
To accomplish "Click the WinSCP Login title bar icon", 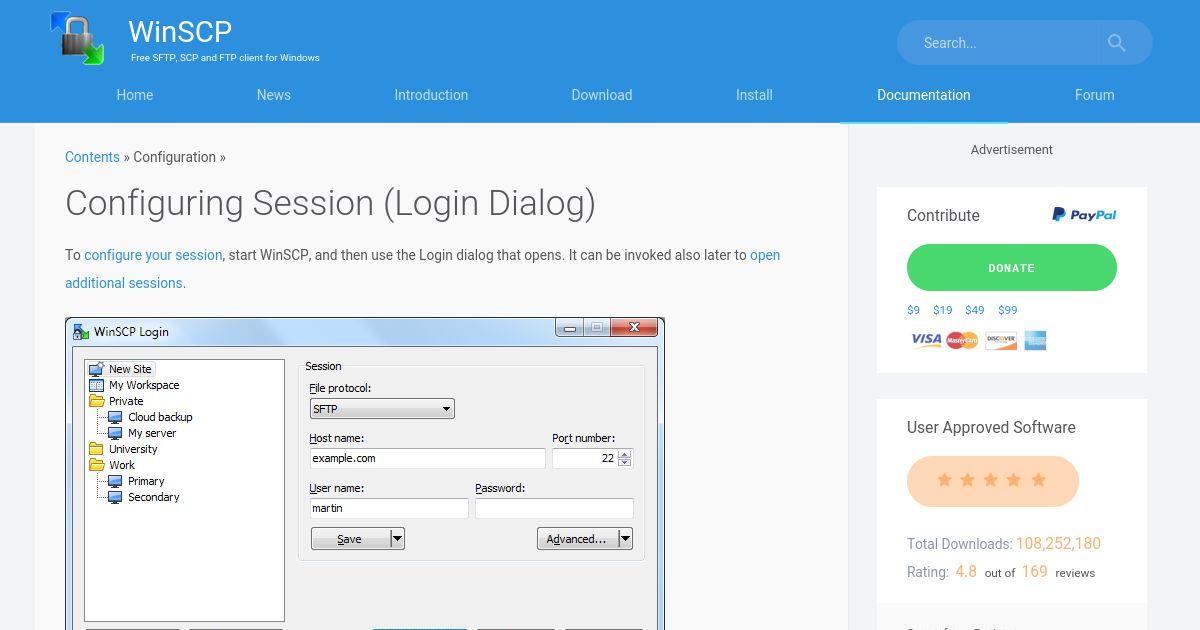I will [81, 332].
